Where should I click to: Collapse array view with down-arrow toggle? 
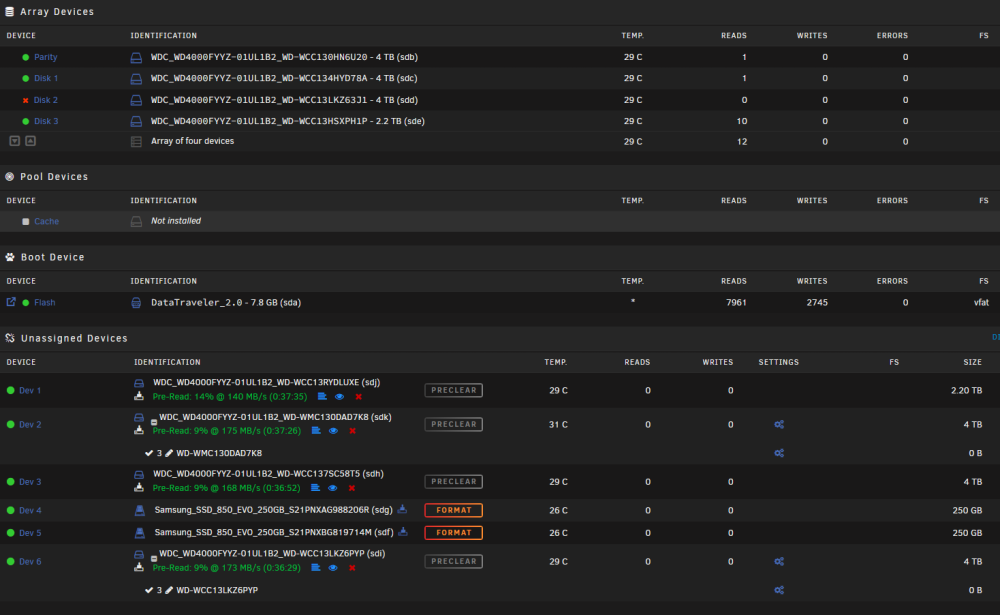click(15, 140)
